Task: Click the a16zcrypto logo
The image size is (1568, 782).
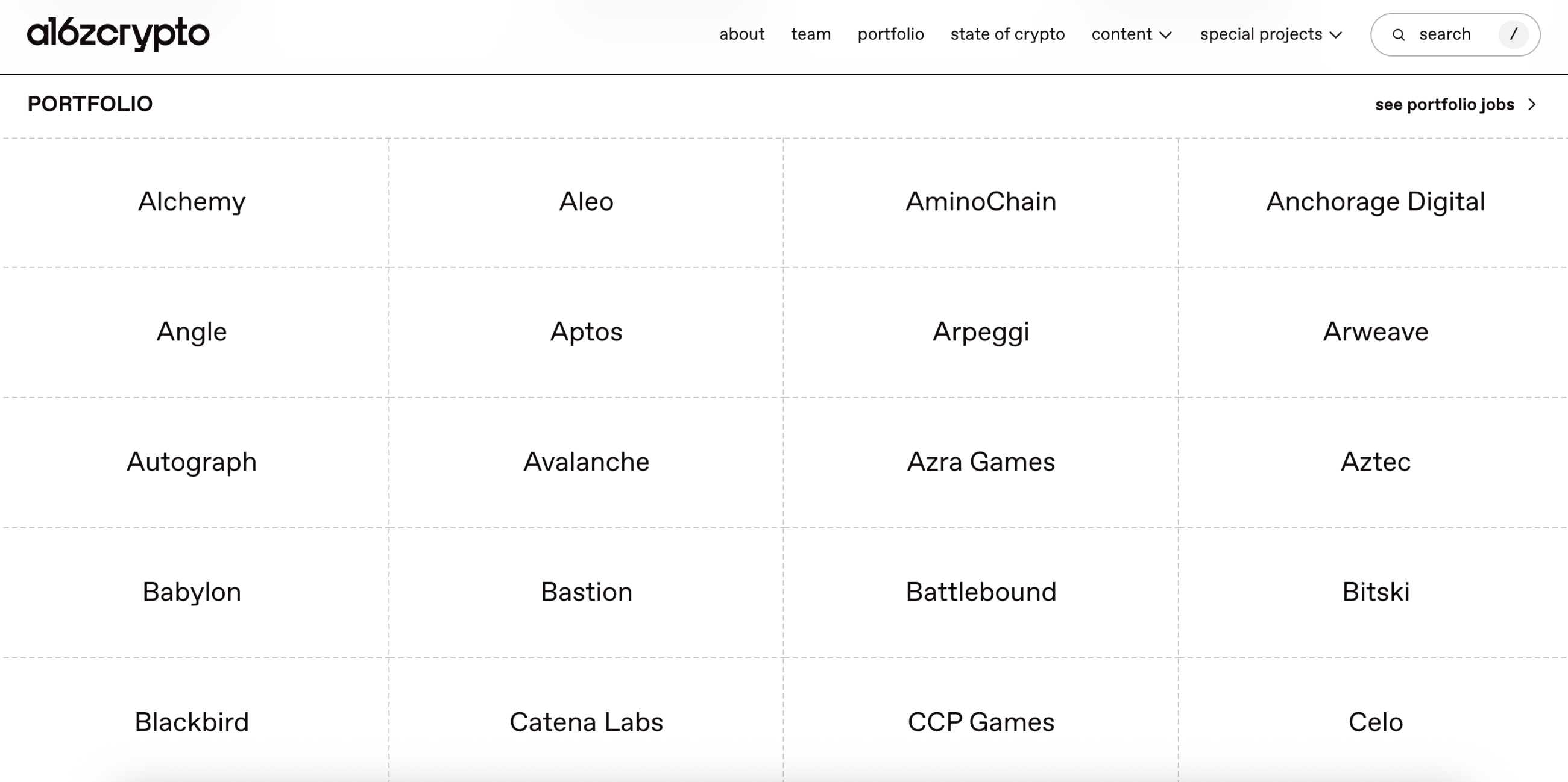Action: 118,34
